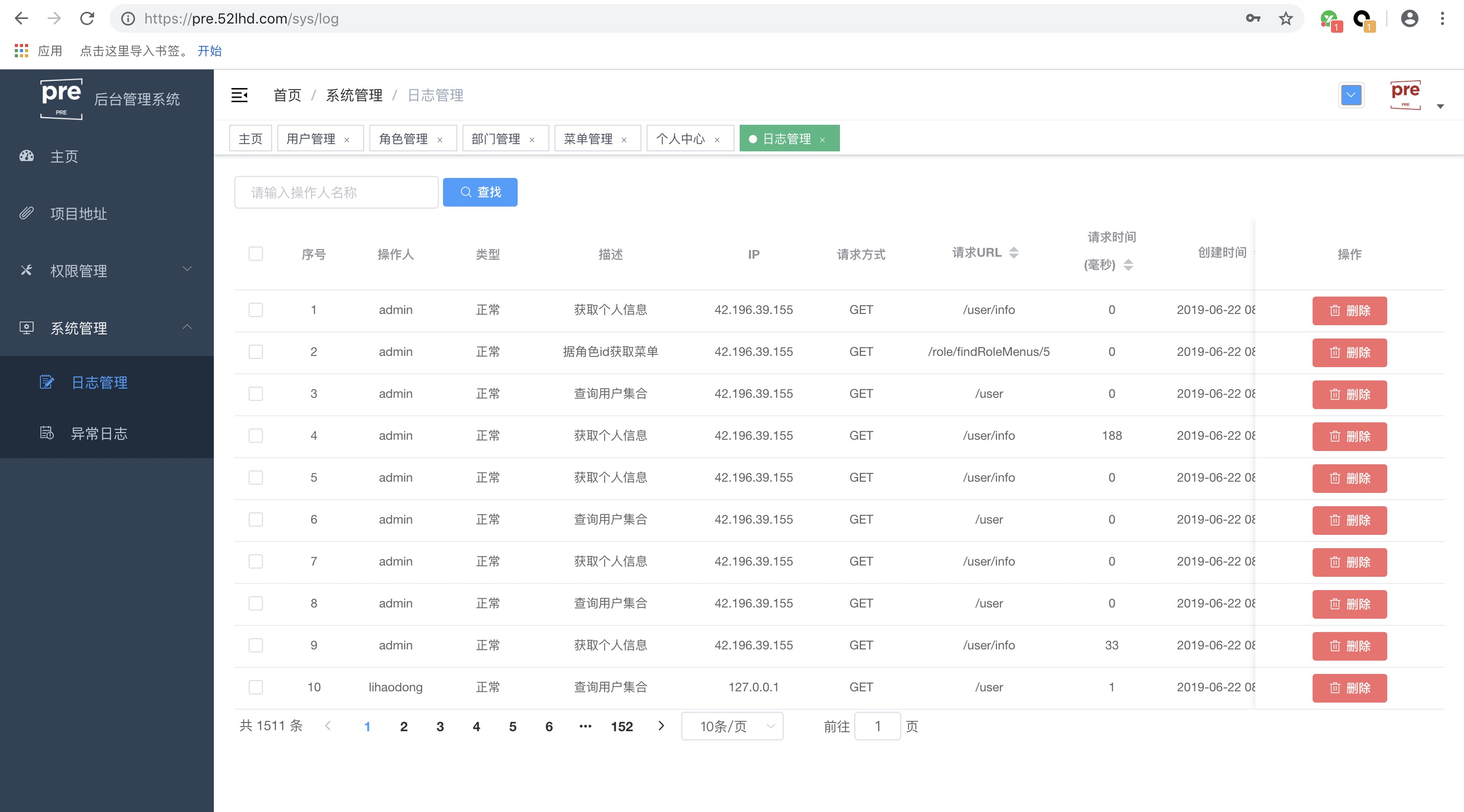Viewport: 1464px width, 812px height.
Task: Collapse the sidebar with the hamburger icon
Action: (x=239, y=96)
